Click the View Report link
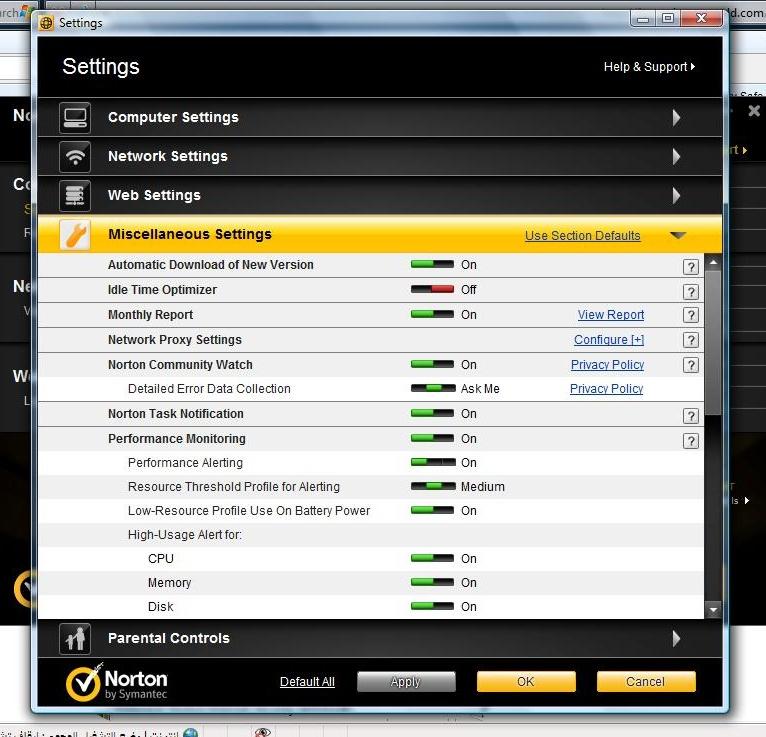Image resolution: width=766 pixels, height=737 pixels. [610, 315]
